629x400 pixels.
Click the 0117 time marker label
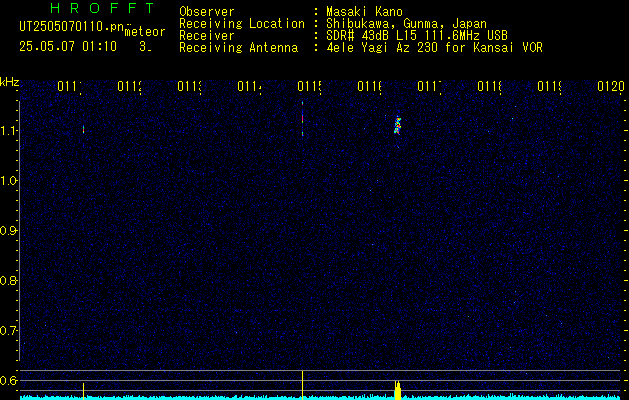pyautogui.click(x=430, y=86)
